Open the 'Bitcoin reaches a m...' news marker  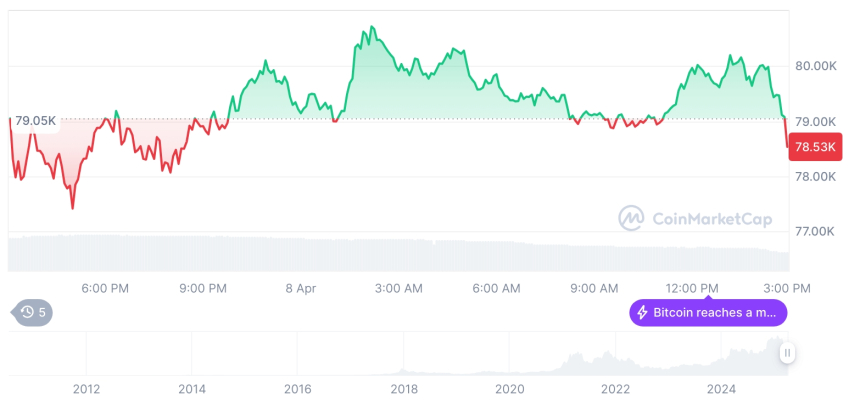[708, 313]
